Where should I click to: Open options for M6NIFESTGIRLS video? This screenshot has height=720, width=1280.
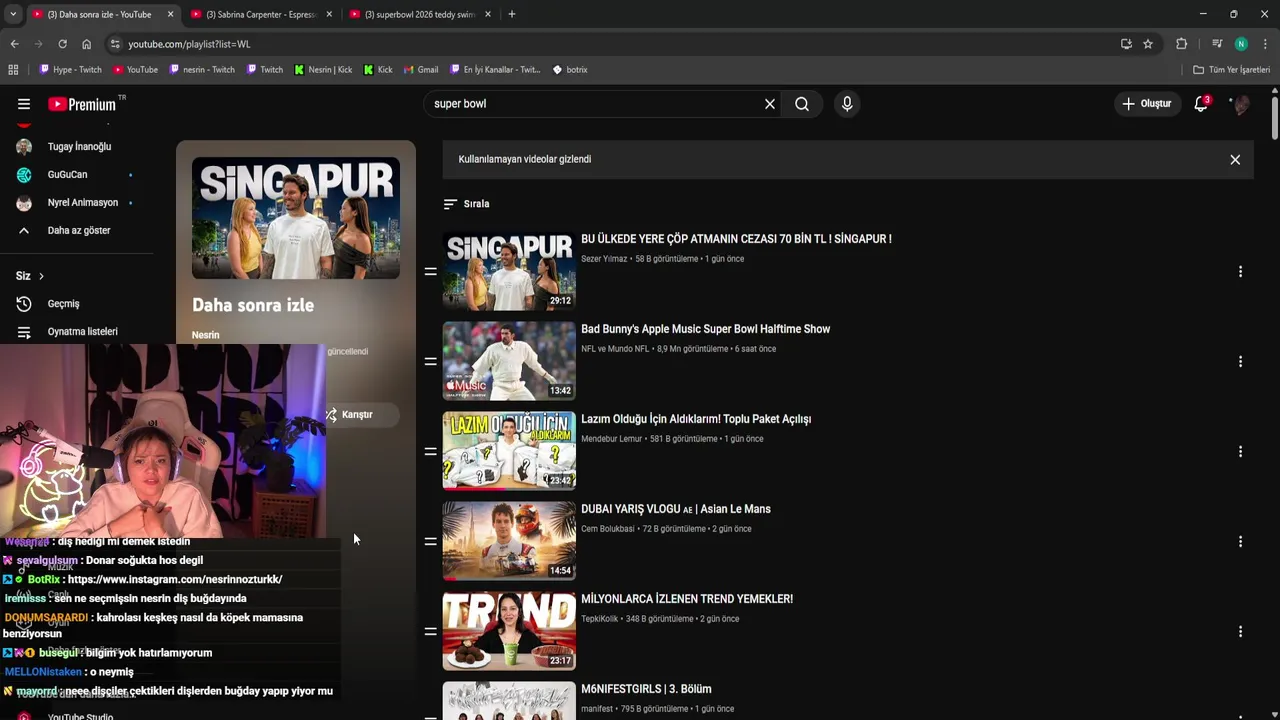pyautogui.click(x=1240, y=716)
